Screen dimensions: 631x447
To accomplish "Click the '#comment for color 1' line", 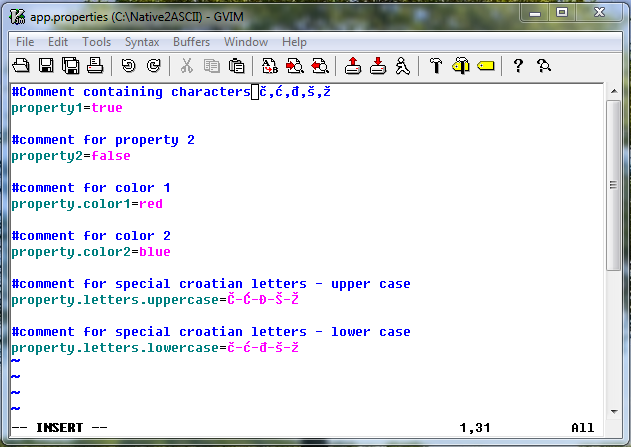I will [x=91, y=188].
